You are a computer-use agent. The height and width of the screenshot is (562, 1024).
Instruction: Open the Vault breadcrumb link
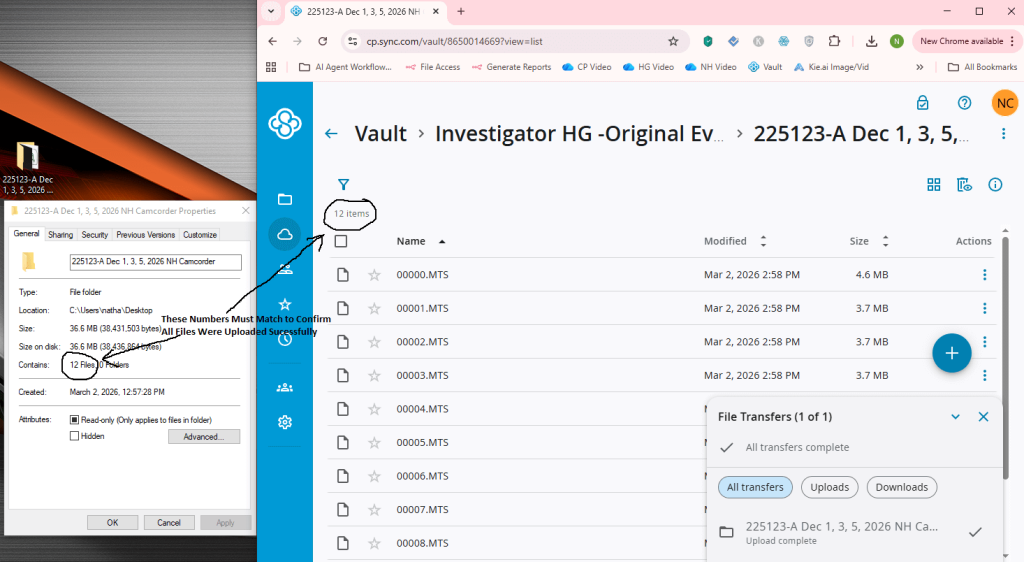[380, 134]
